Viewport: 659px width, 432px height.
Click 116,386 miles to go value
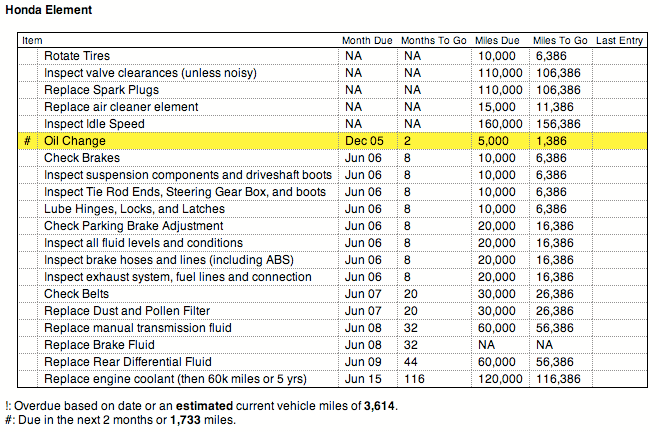(558, 379)
